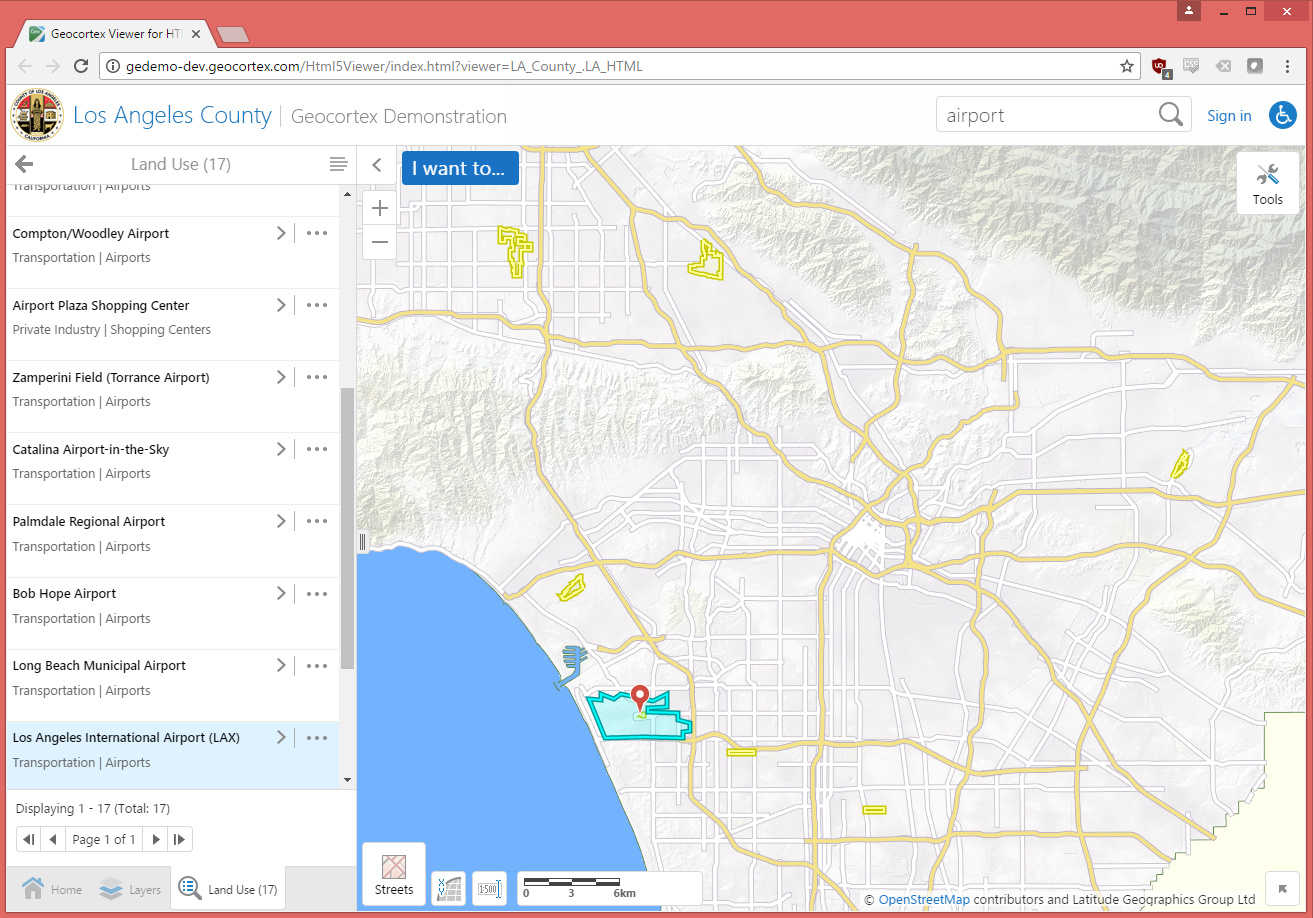The image size is (1313, 918).
Task: Click the side panel resize handle
Action: click(362, 542)
